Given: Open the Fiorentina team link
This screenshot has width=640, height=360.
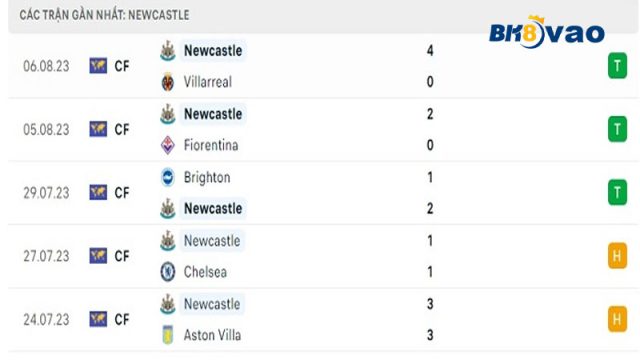Looking at the screenshot, I should coord(211,145).
